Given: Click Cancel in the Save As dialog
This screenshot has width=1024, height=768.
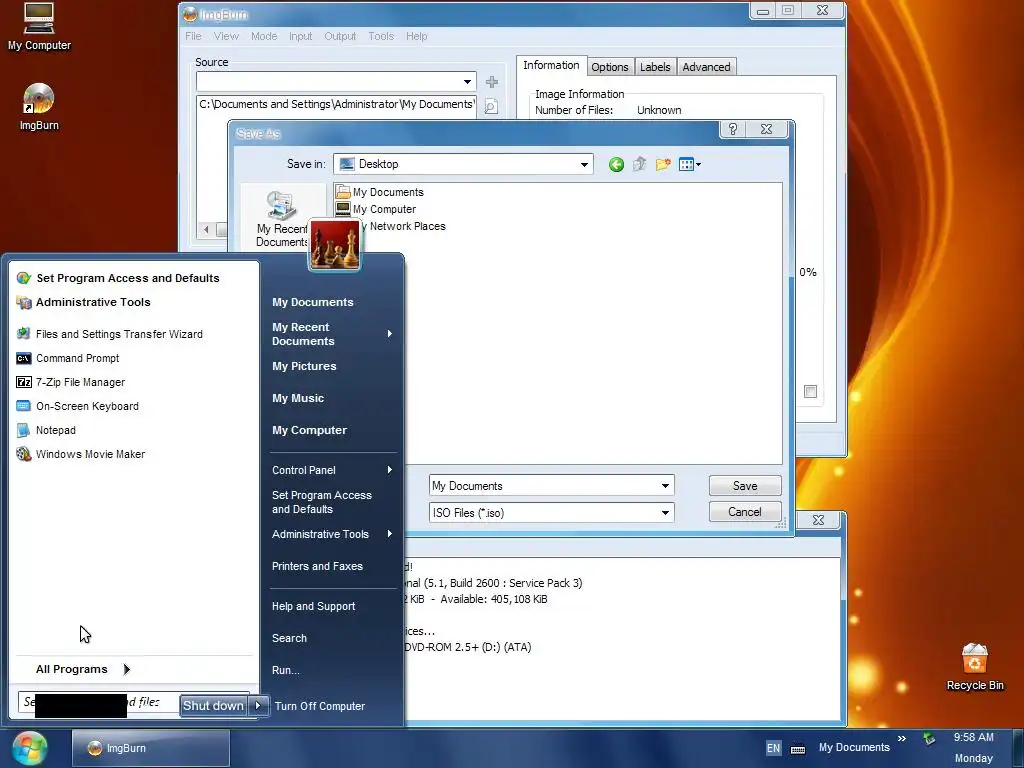Looking at the screenshot, I should 745,512.
